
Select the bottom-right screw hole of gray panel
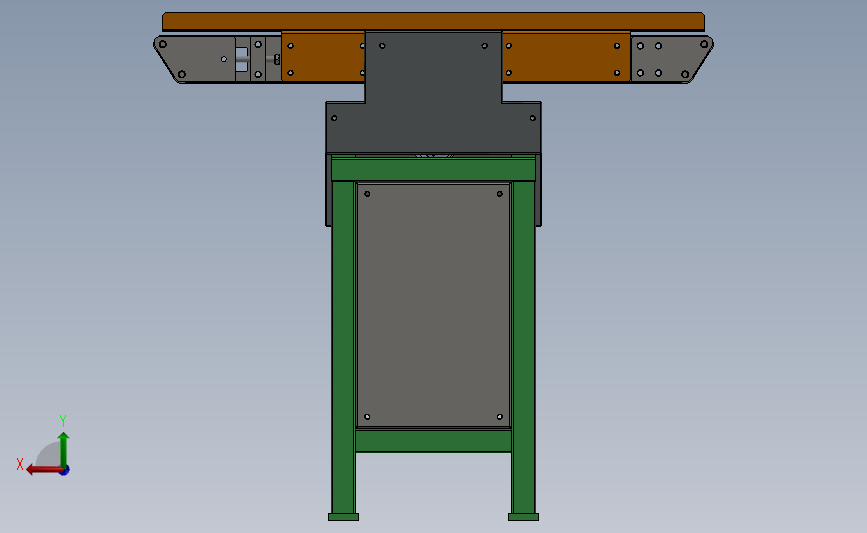[x=500, y=417]
